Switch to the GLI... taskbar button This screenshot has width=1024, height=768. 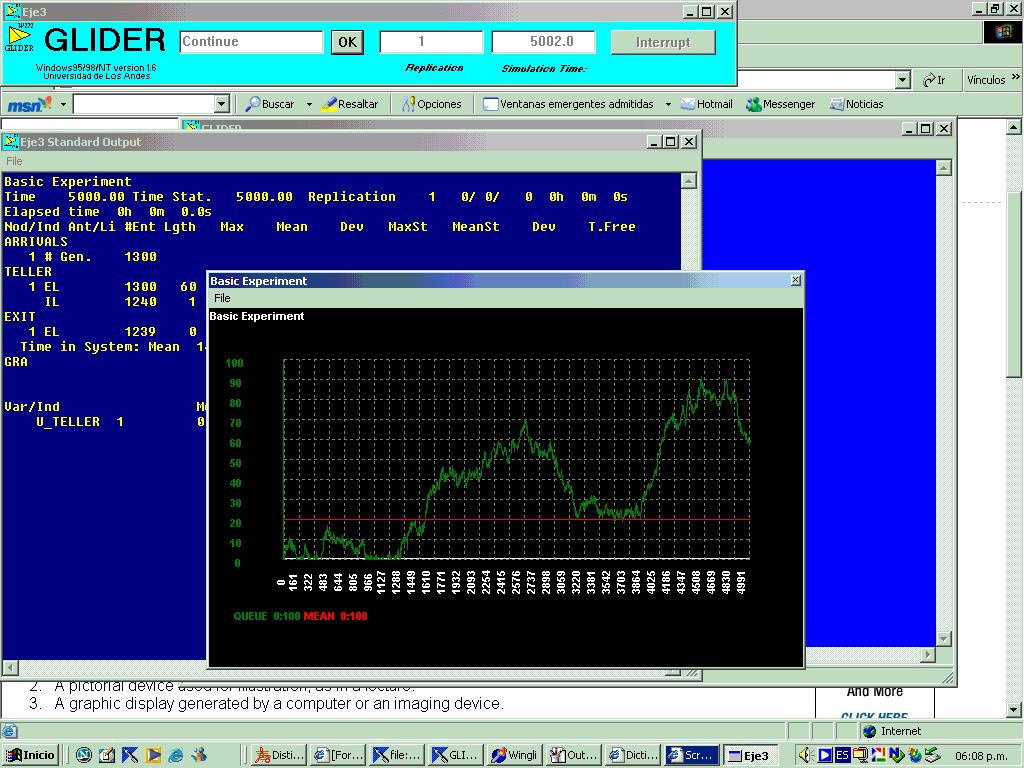pos(456,755)
